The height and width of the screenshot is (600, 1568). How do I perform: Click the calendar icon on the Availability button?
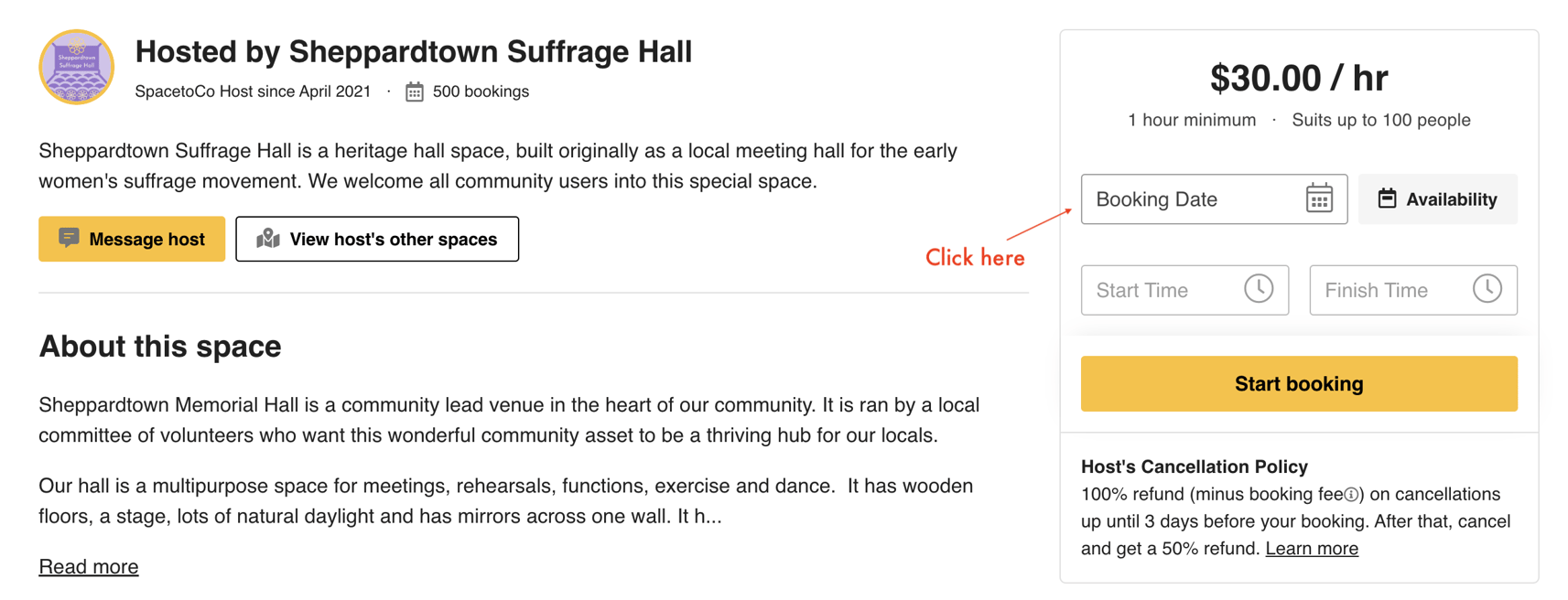click(x=1387, y=198)
